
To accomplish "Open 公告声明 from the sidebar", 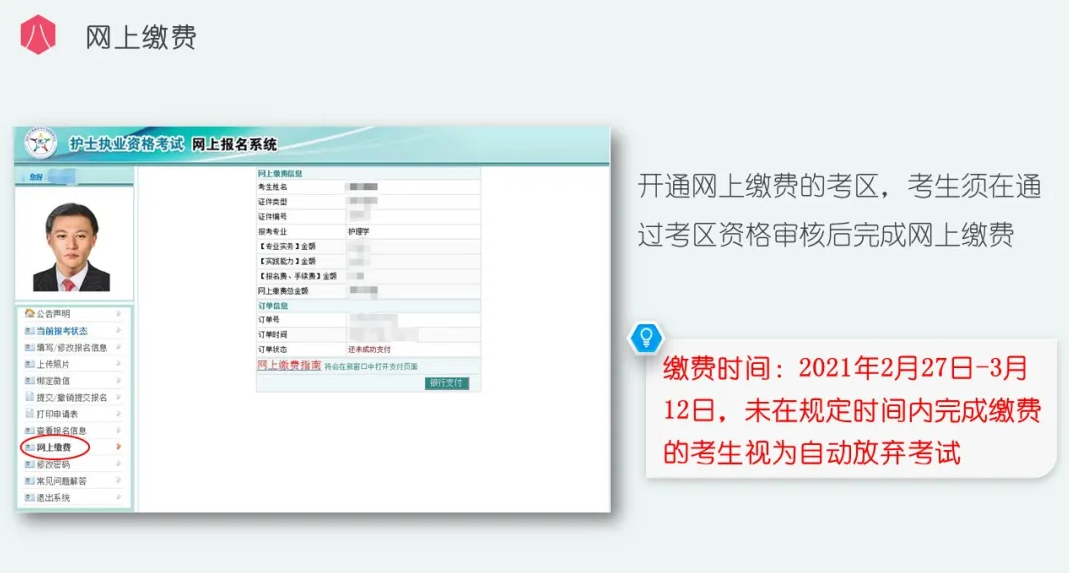I will point(54,314).
